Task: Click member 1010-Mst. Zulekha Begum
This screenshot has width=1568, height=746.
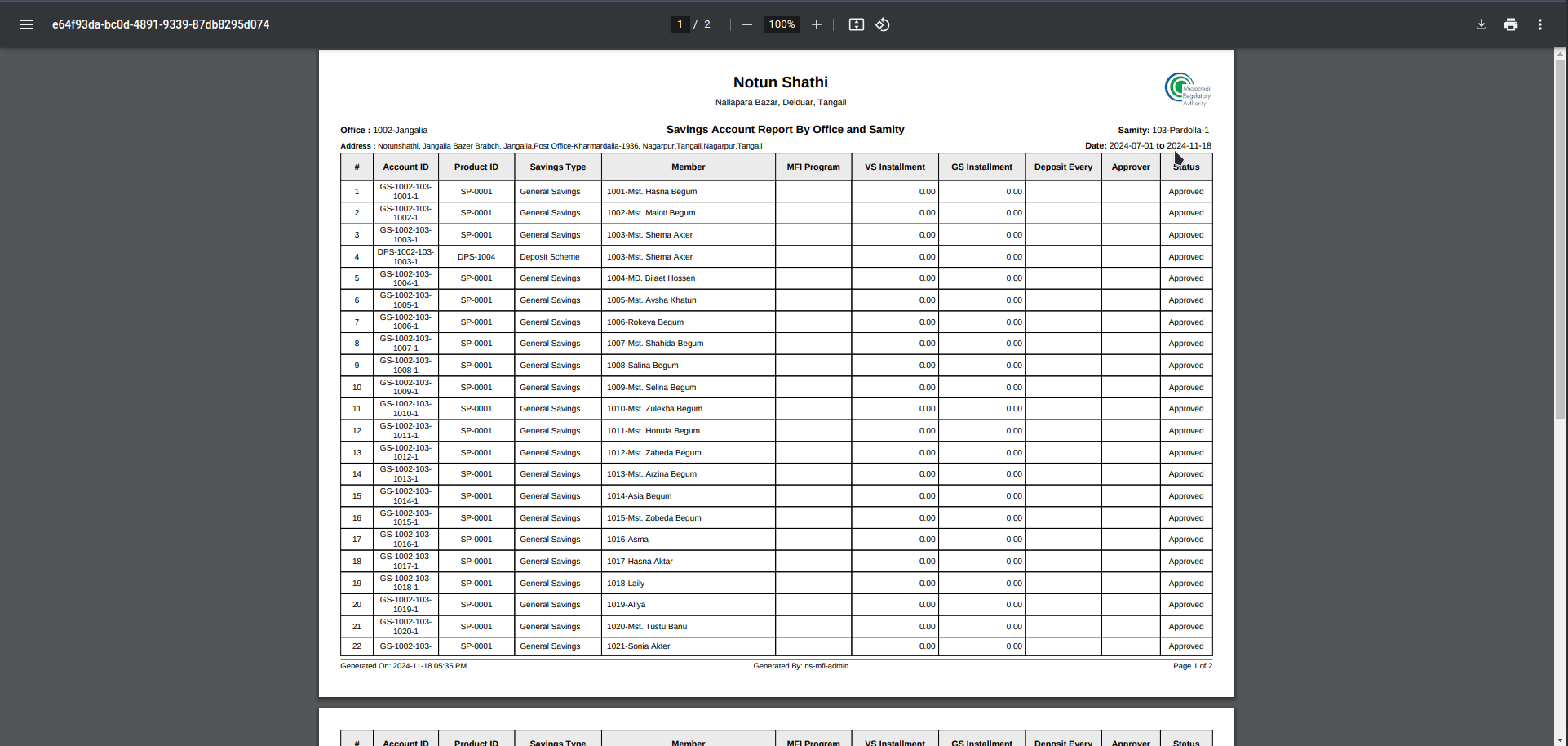Action: coord(654,409)
